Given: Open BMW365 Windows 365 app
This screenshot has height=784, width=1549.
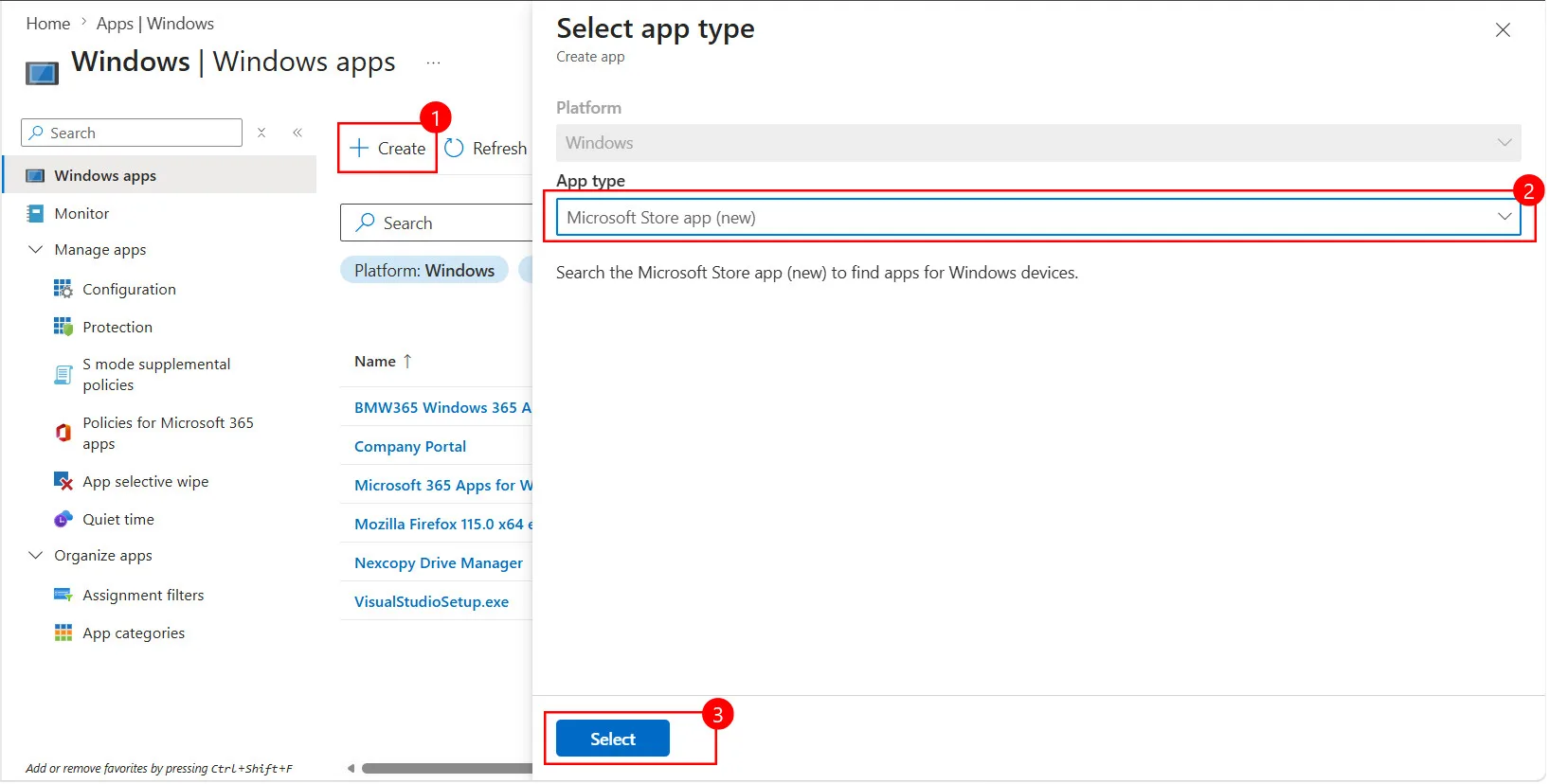Looking at the screenshot, I should 442,408.
